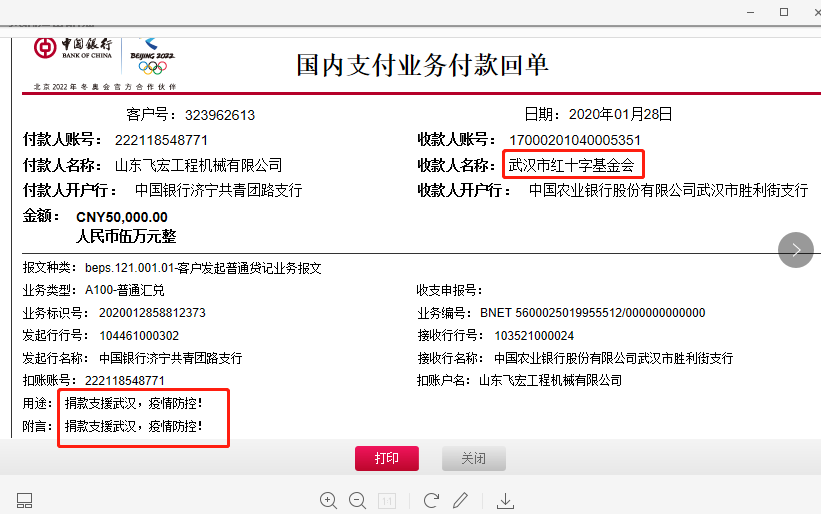The width and height of the screenshot is (821, 514).
Task: Click the zoom out magnifier icon
Action: pyautogui.click(x=358, y=501)
